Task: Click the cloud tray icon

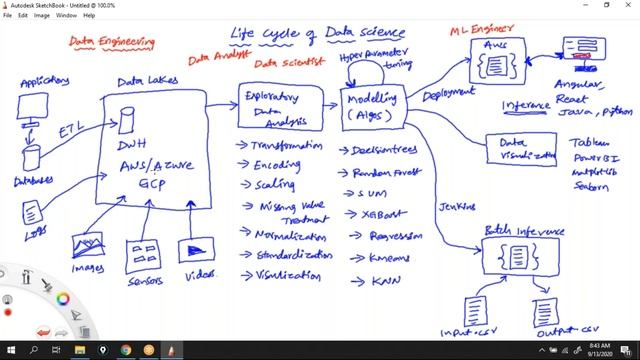Action: pyautogui.click(x=553, y=350)
